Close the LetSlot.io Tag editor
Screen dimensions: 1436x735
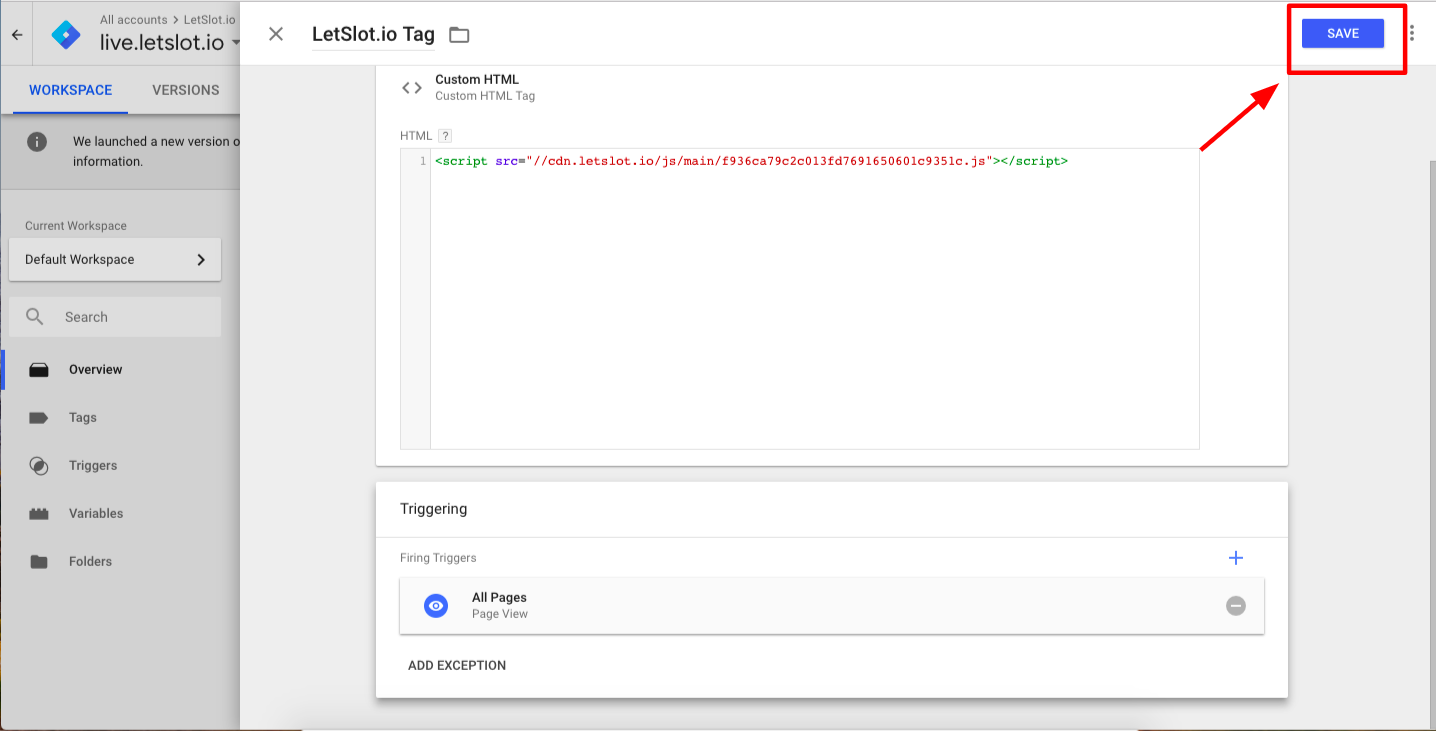pyautogui.click(x=276, y=34)
